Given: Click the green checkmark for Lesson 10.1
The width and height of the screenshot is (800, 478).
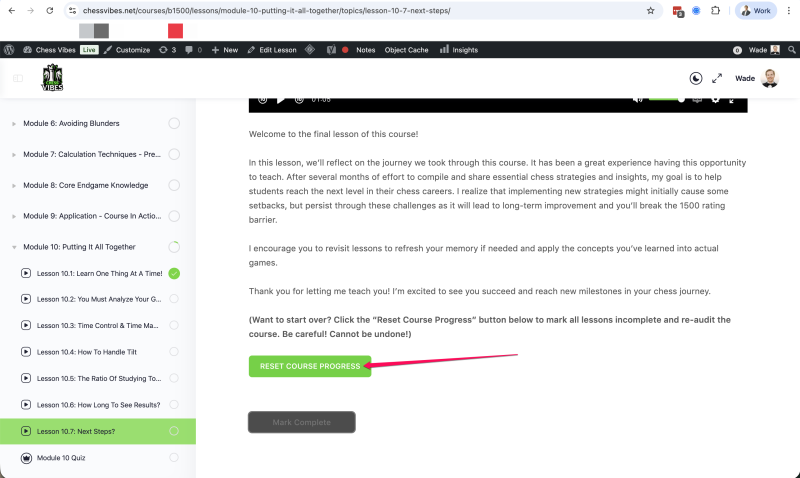Looking at the screenshot, I should tap(174, 273).
